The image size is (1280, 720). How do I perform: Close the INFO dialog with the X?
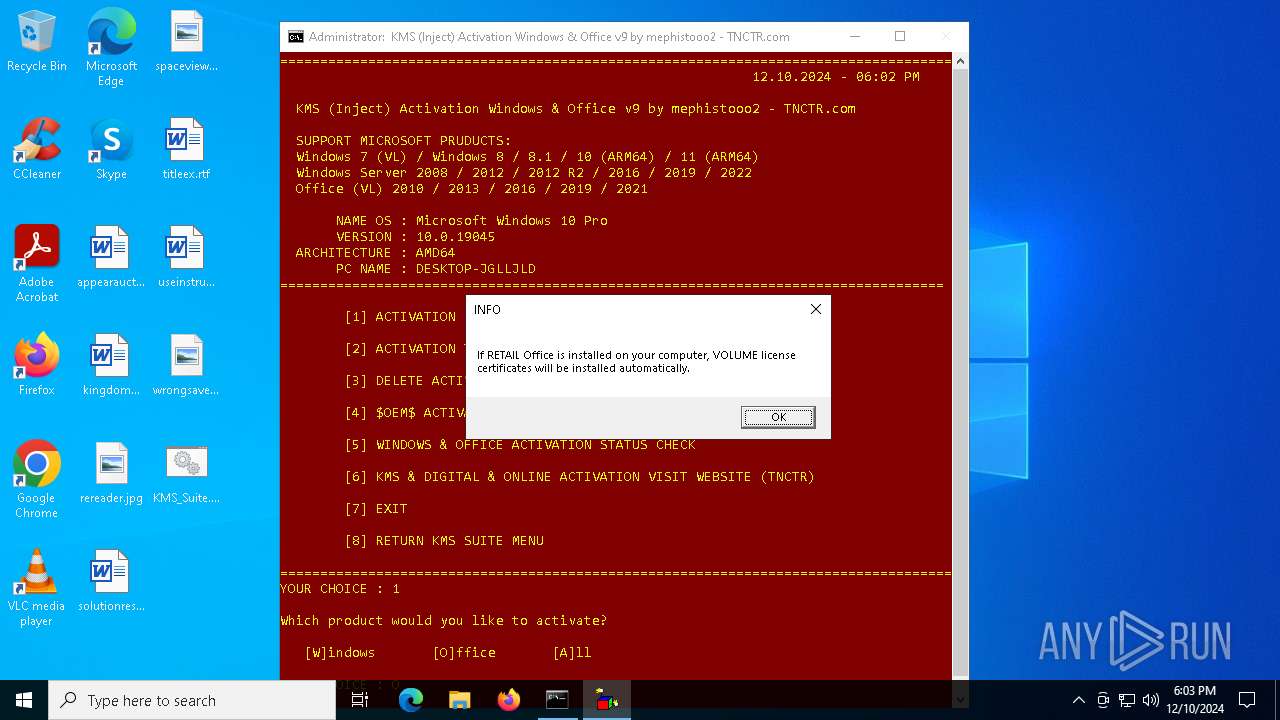[816, 309]
